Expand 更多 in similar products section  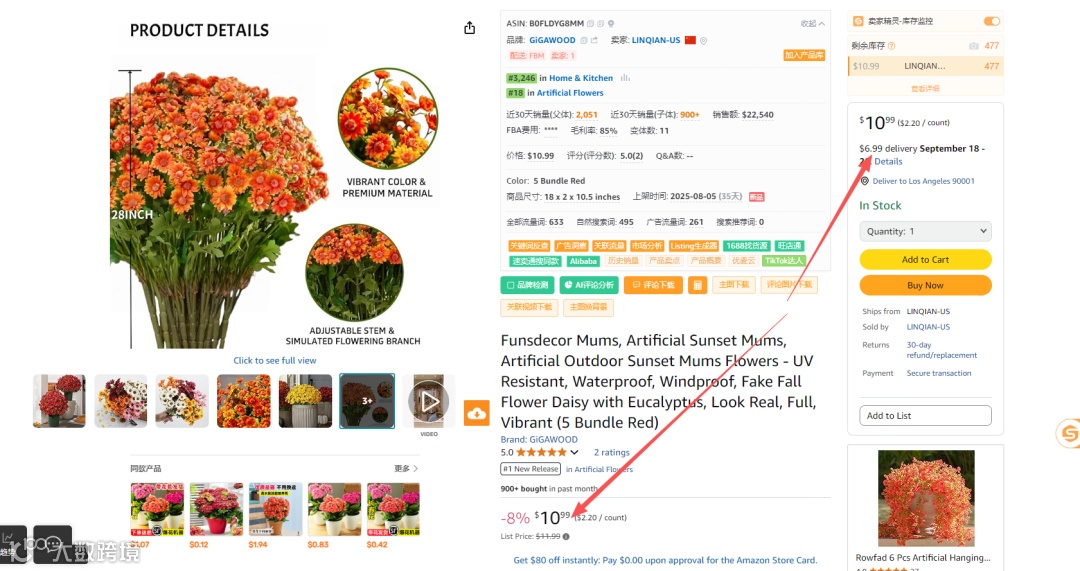coord(406,468)
